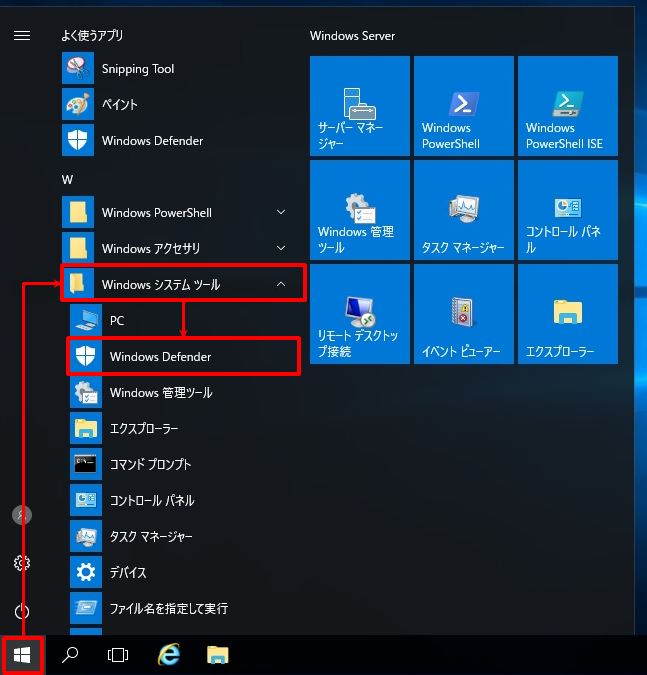
Task: Open PC under Windows システム ツール
Action: click(183, 320)
